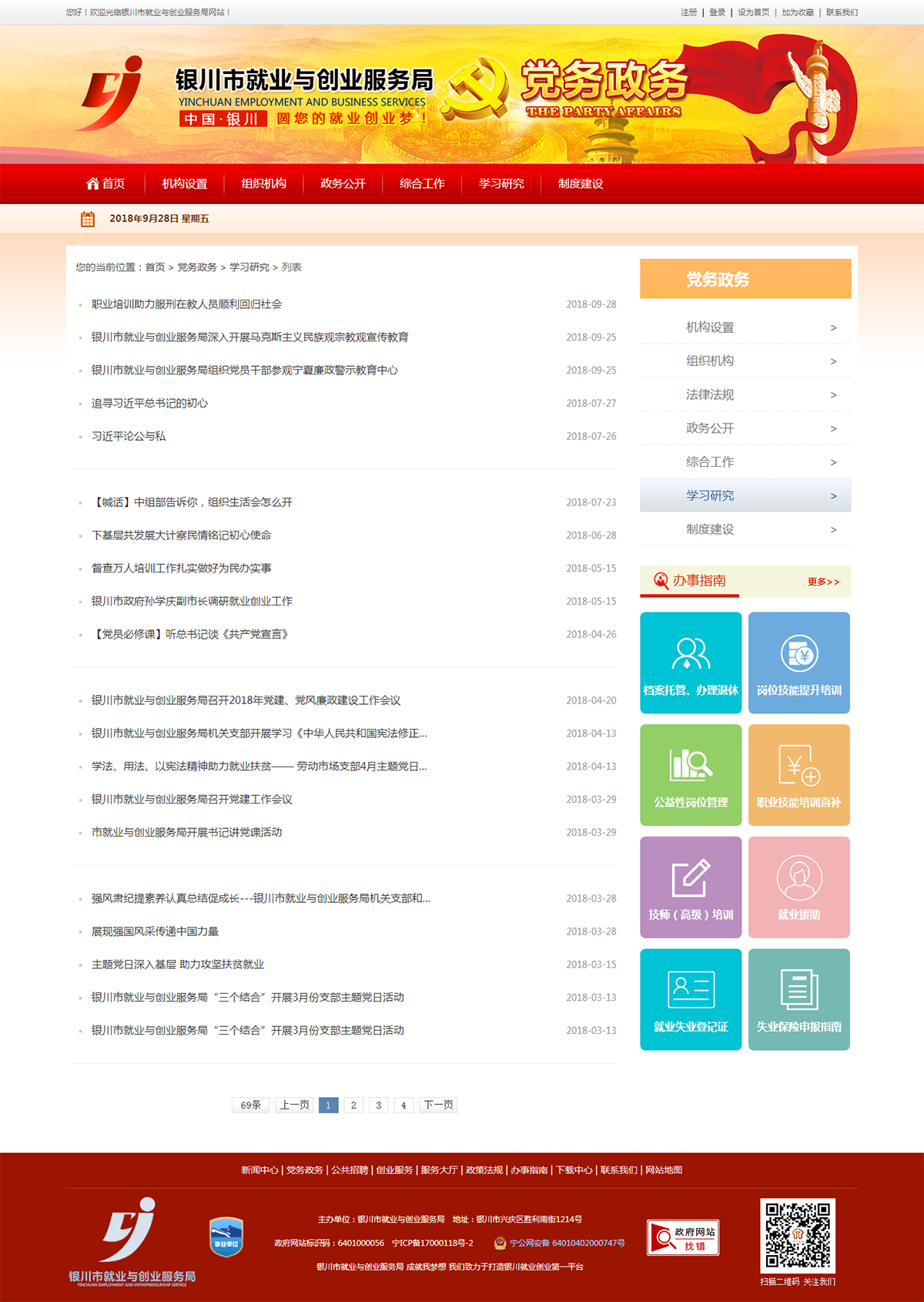Go to page 2 of the list
This screenshot has width=924, height=1302.
[353, 1105]
